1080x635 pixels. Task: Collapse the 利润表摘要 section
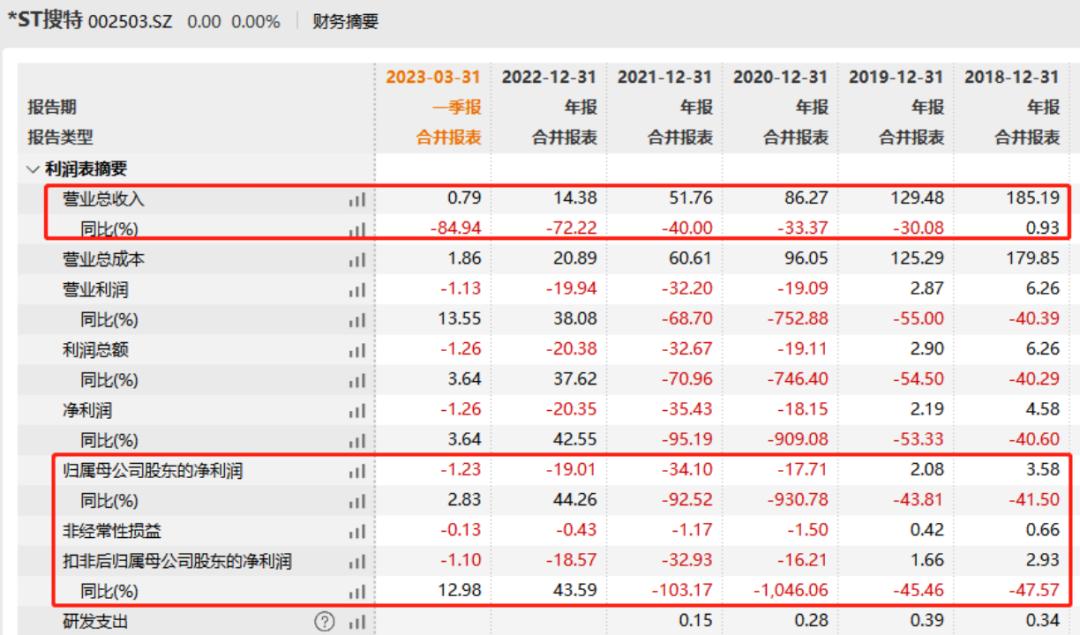pyautogui.click(x=30, y=167)
